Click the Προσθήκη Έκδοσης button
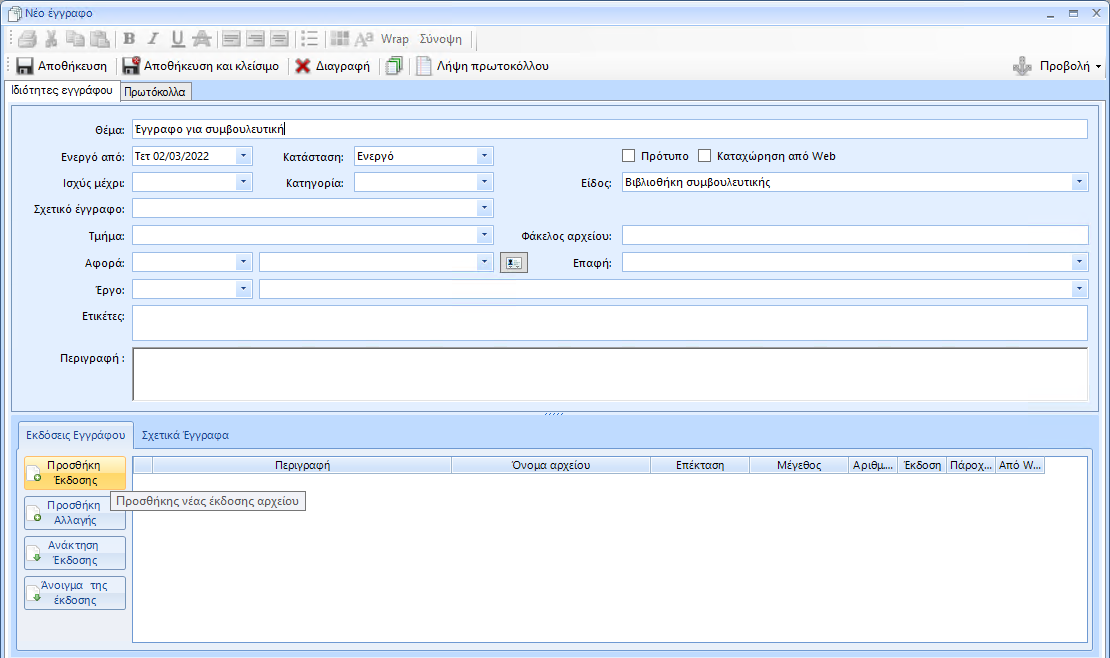The width and height of the screenshot is (1110, 658). (x=75, y=473)
